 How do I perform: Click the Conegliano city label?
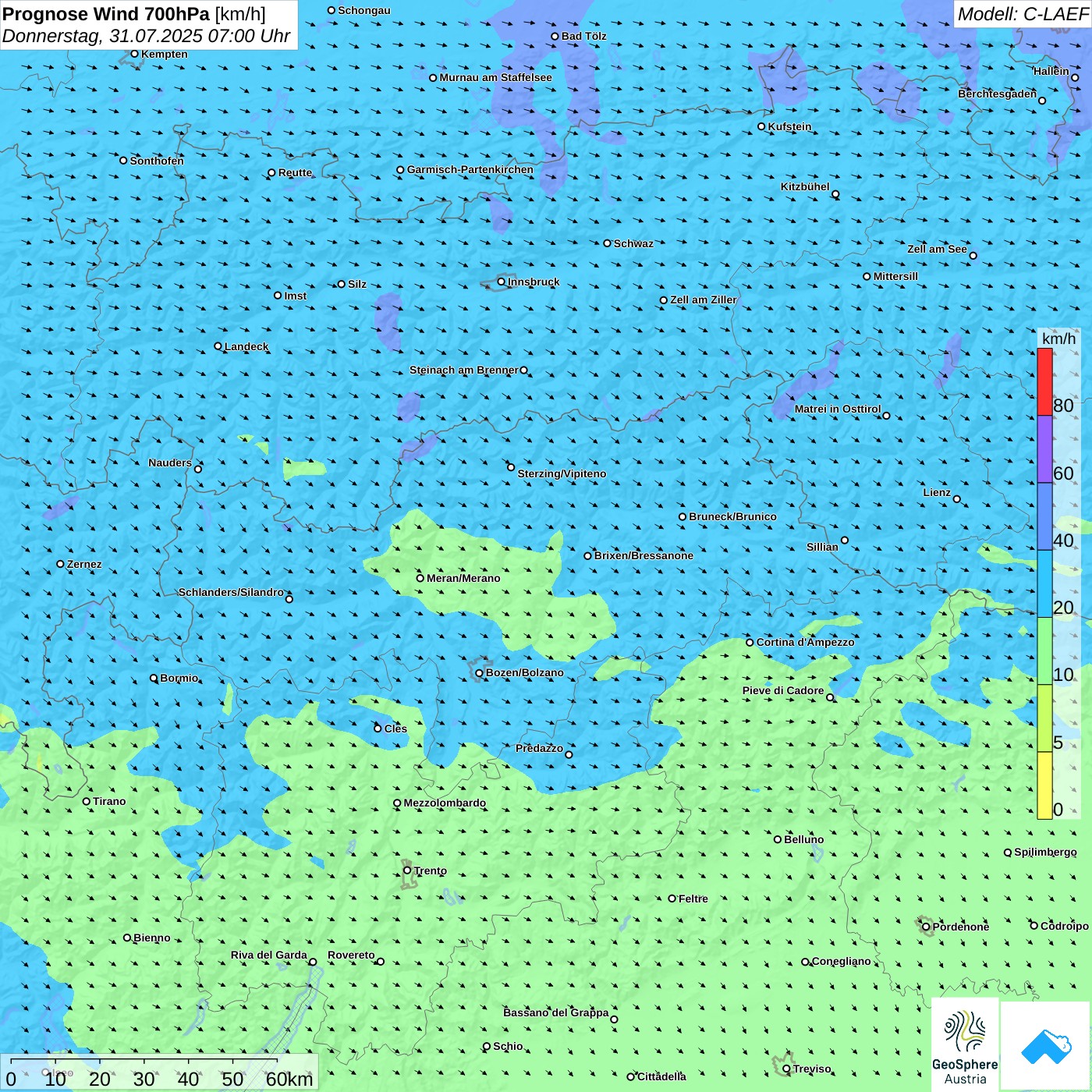click(841, 961)
